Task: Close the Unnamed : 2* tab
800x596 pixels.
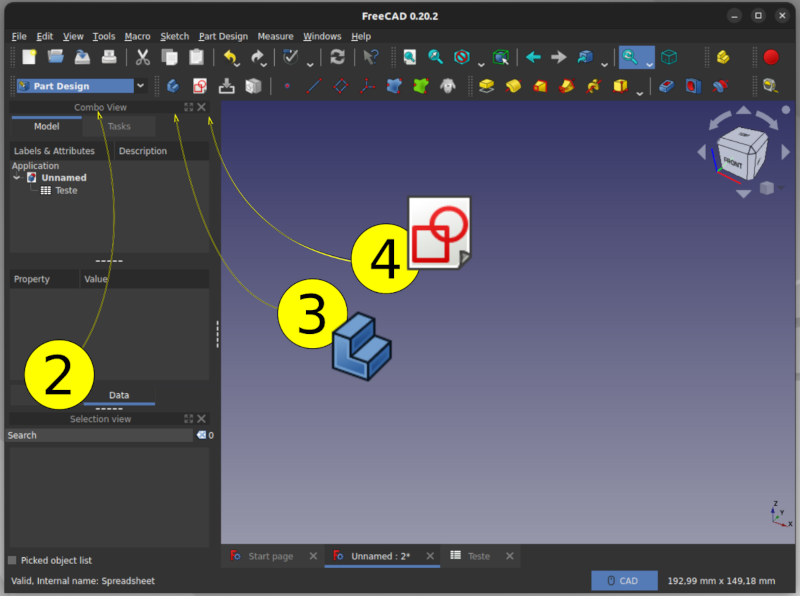Action: 430,556
